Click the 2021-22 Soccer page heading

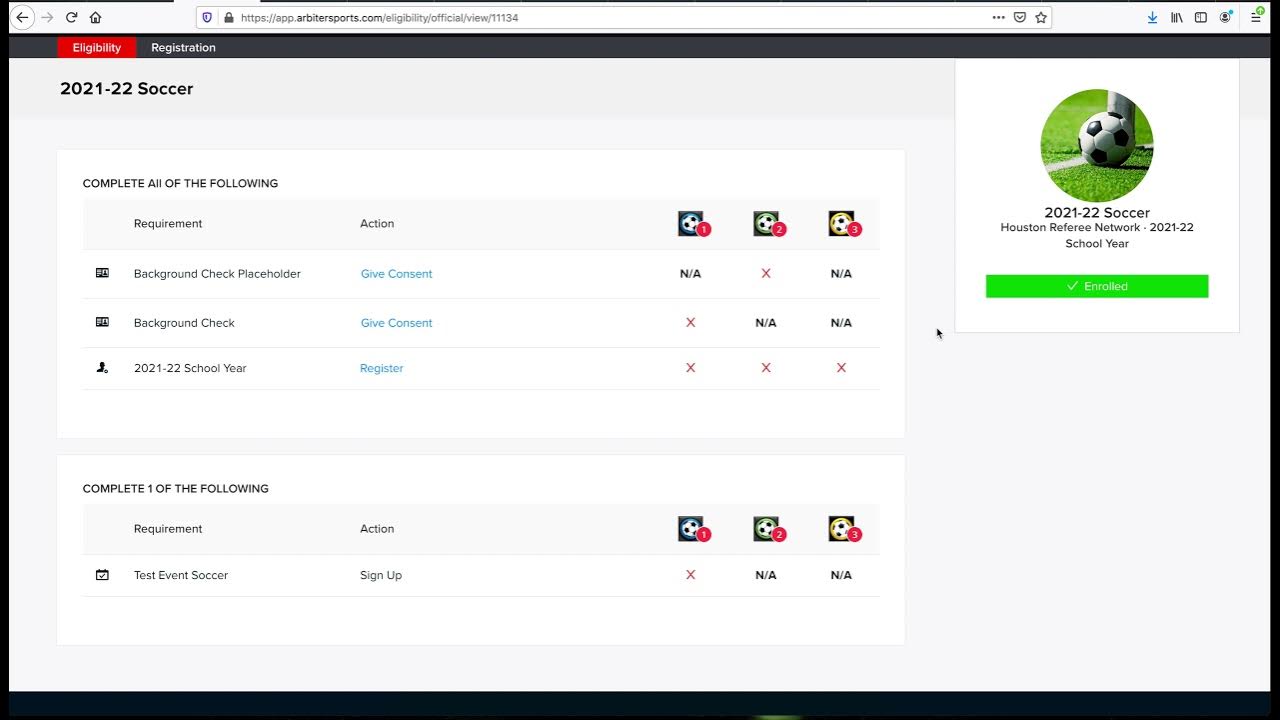[126, 88]
